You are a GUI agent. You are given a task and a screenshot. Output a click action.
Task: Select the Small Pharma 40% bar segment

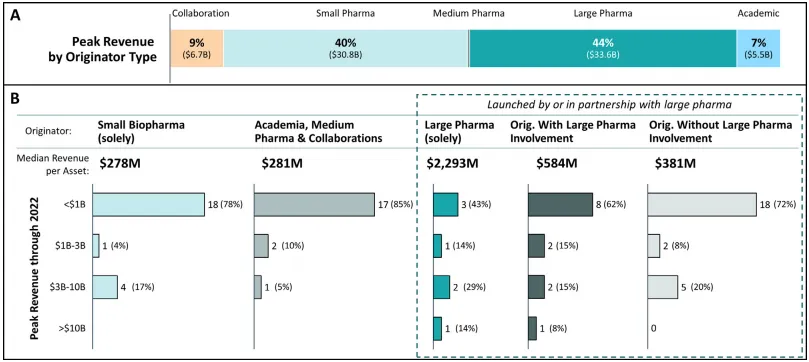coord(346,48)
